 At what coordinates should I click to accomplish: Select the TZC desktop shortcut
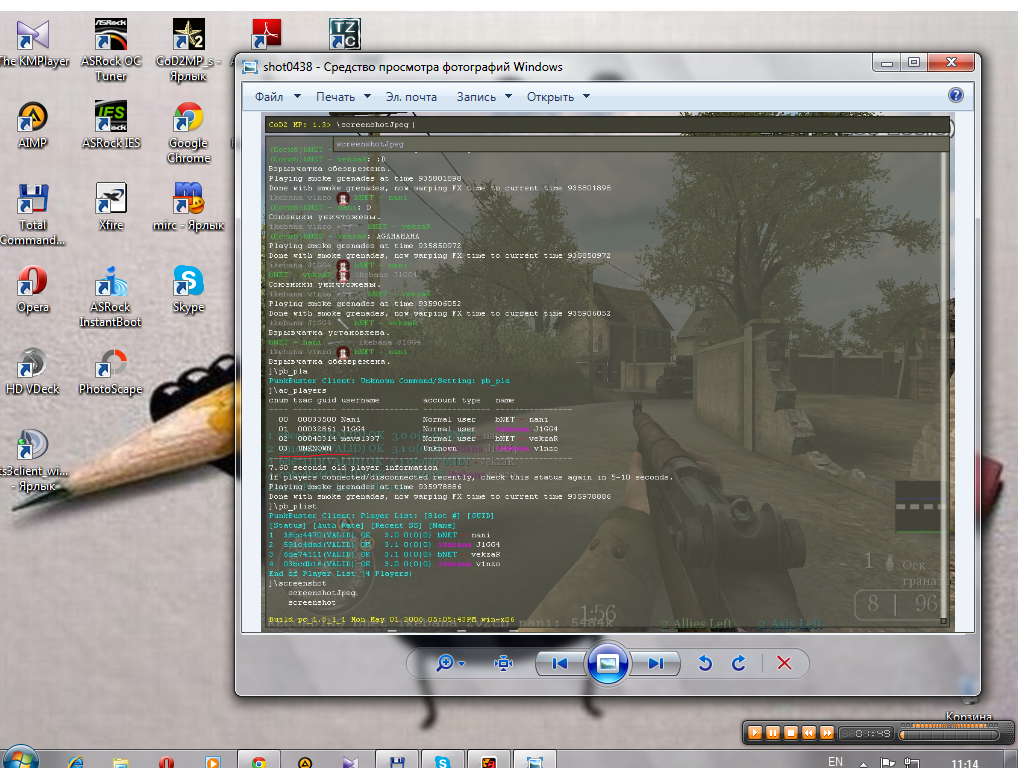click(x=344, y=34)
